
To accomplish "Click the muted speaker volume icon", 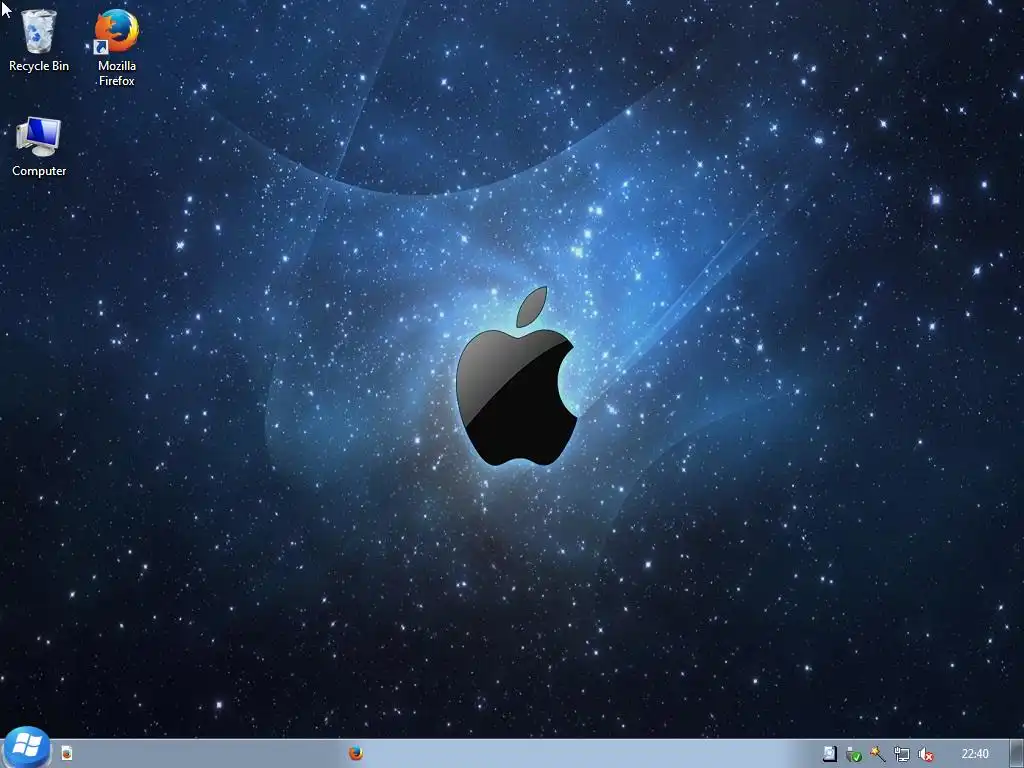I will (x=925, y=754).
